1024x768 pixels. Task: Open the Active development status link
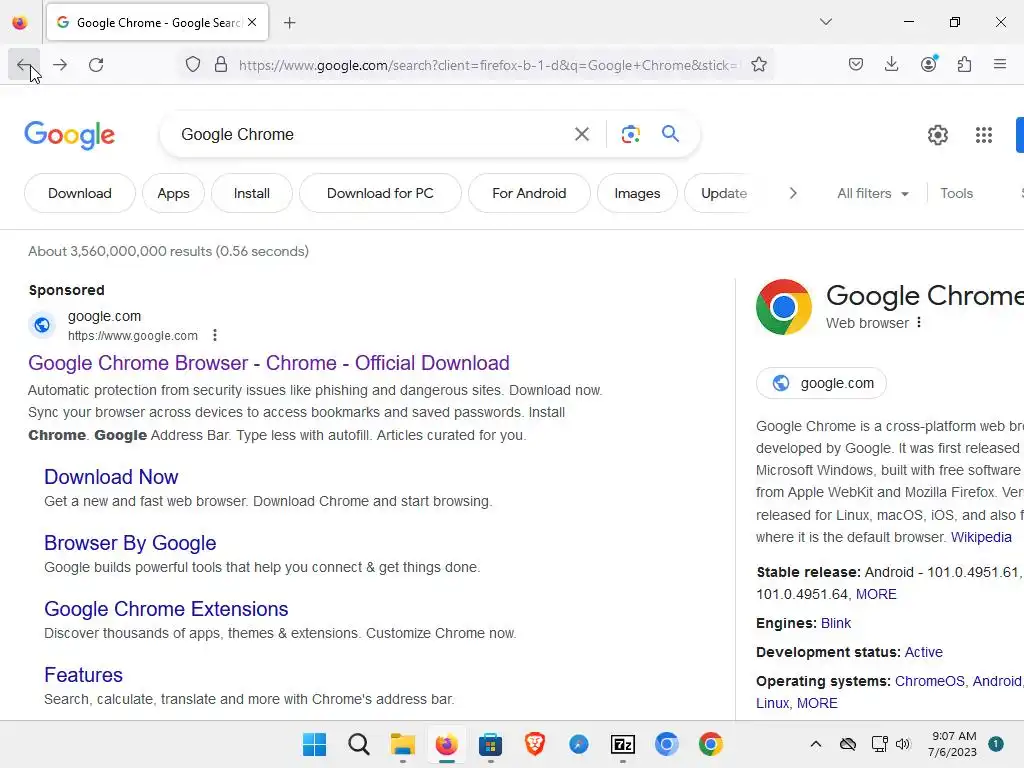(923, 652)
